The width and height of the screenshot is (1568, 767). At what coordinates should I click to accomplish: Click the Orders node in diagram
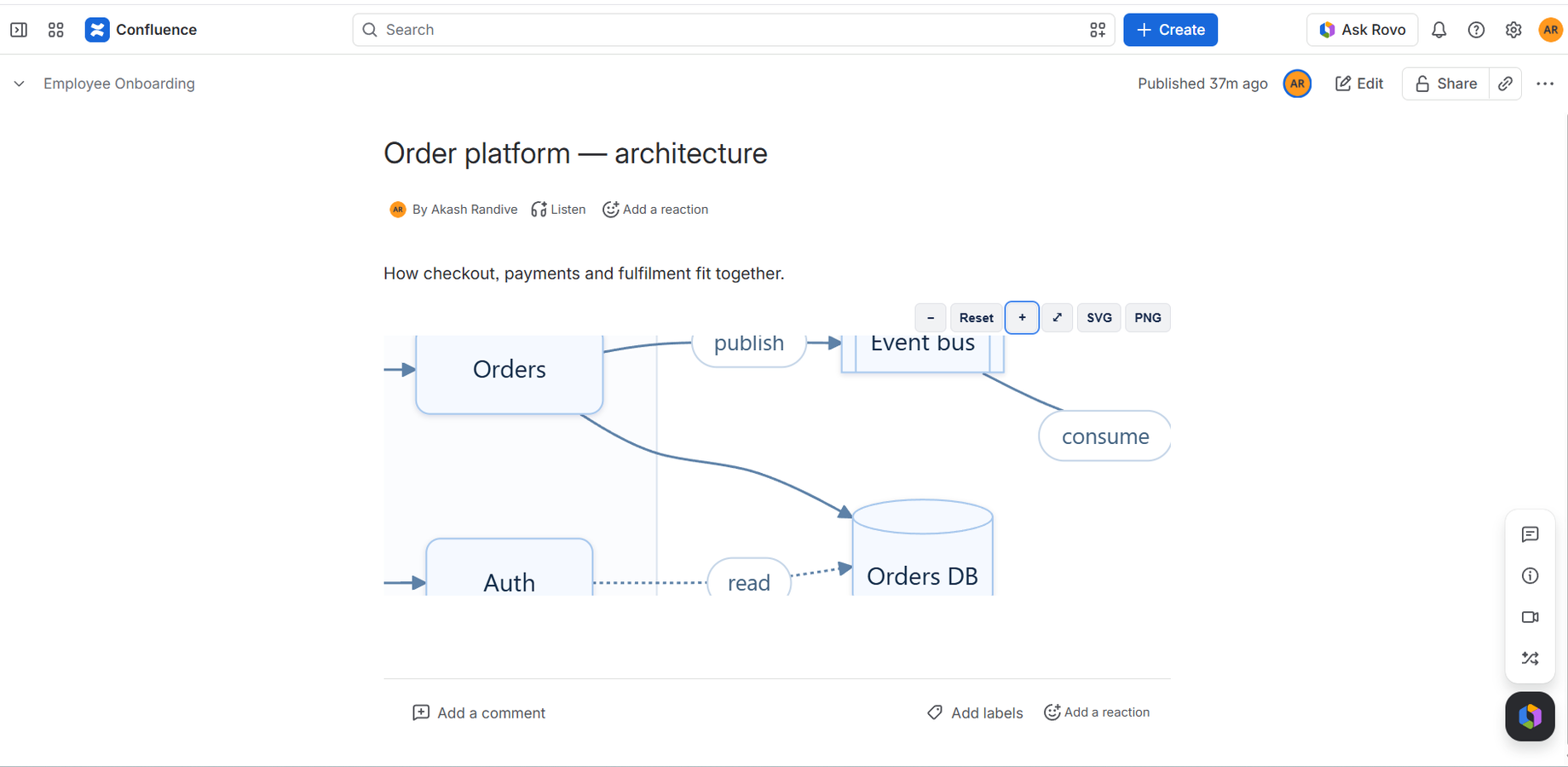(x=510, y=373)
